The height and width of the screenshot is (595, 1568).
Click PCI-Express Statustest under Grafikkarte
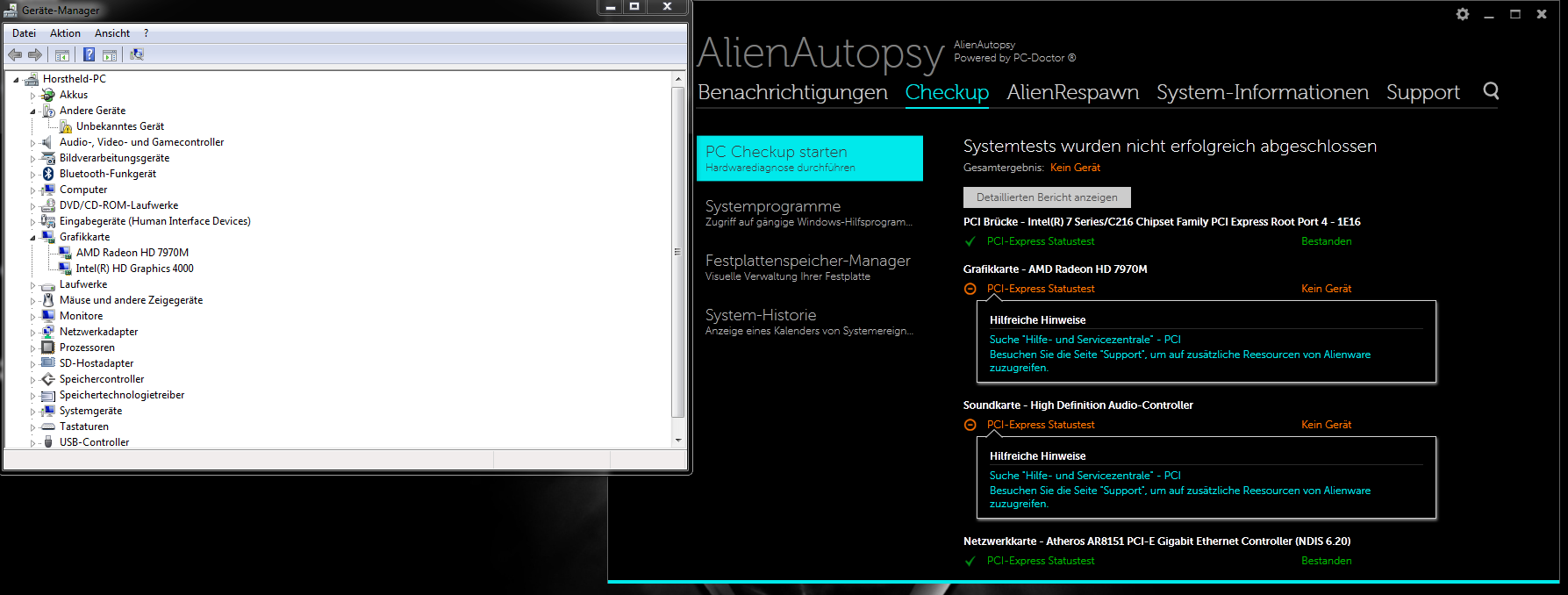pos(1041,289)
